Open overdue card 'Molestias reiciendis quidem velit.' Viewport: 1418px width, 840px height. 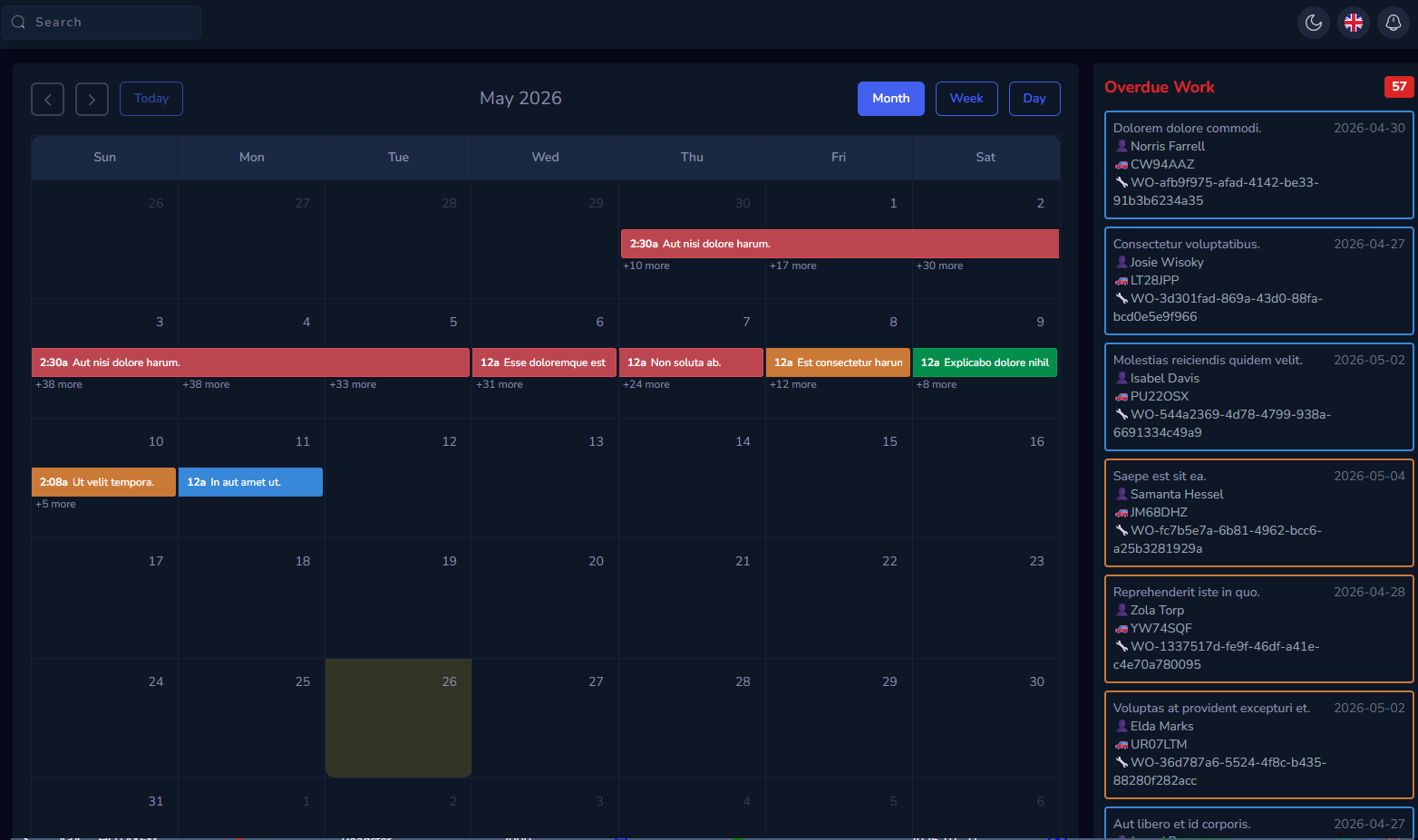(1259, 397)
